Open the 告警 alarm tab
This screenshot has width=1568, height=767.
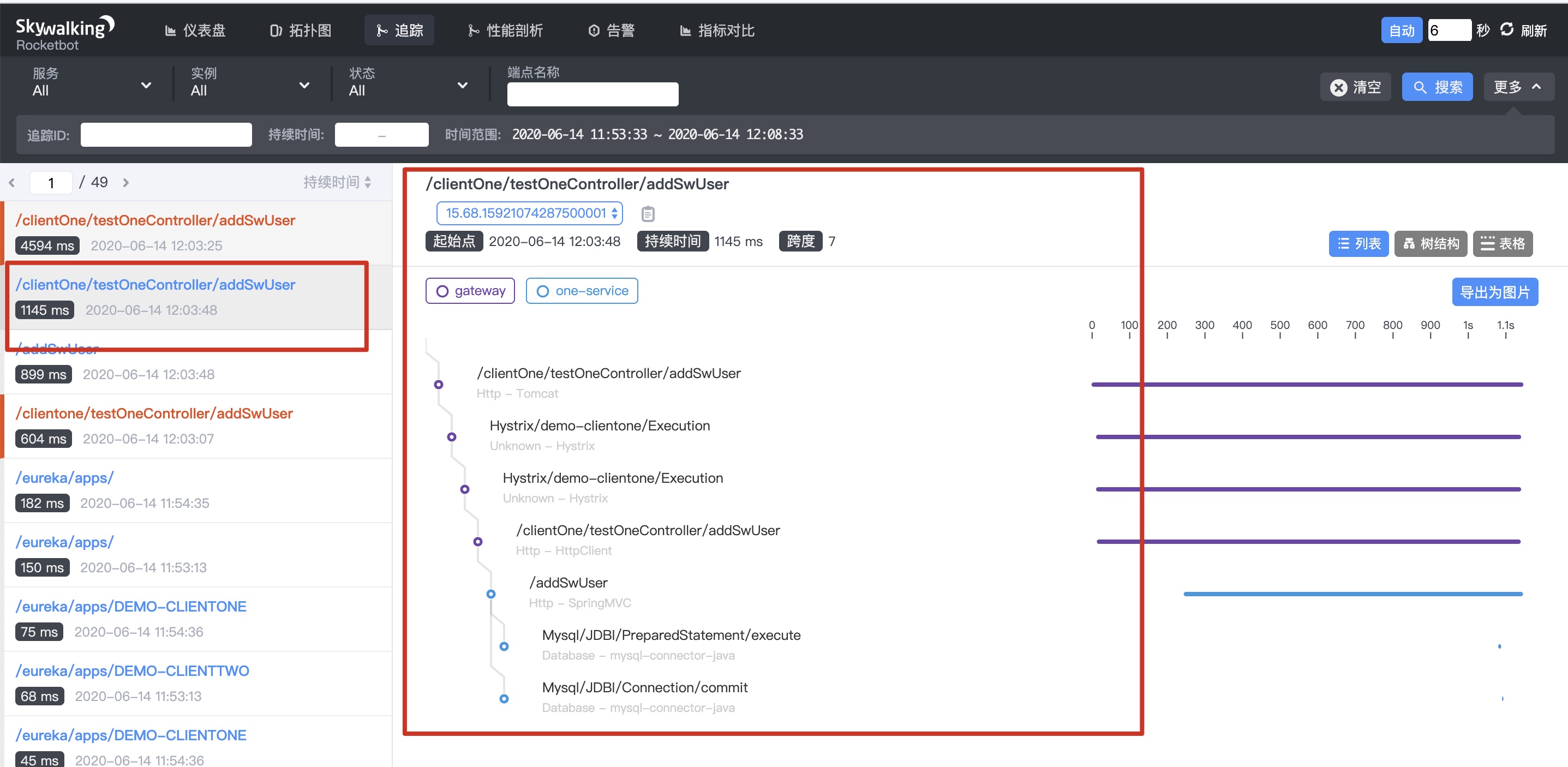pyautogui.click(x=611, y=31)
